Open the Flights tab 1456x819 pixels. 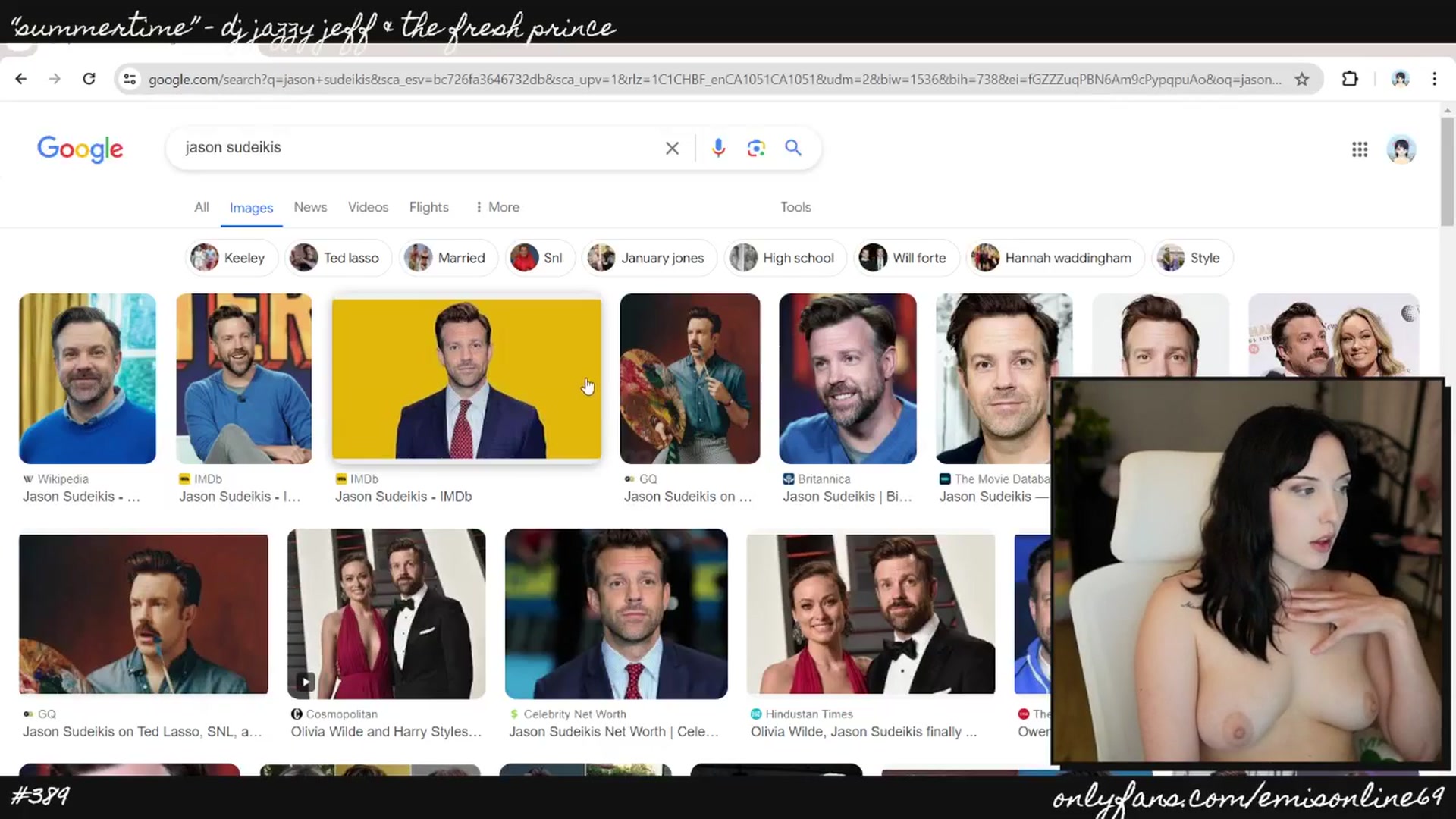coord(428,207)
